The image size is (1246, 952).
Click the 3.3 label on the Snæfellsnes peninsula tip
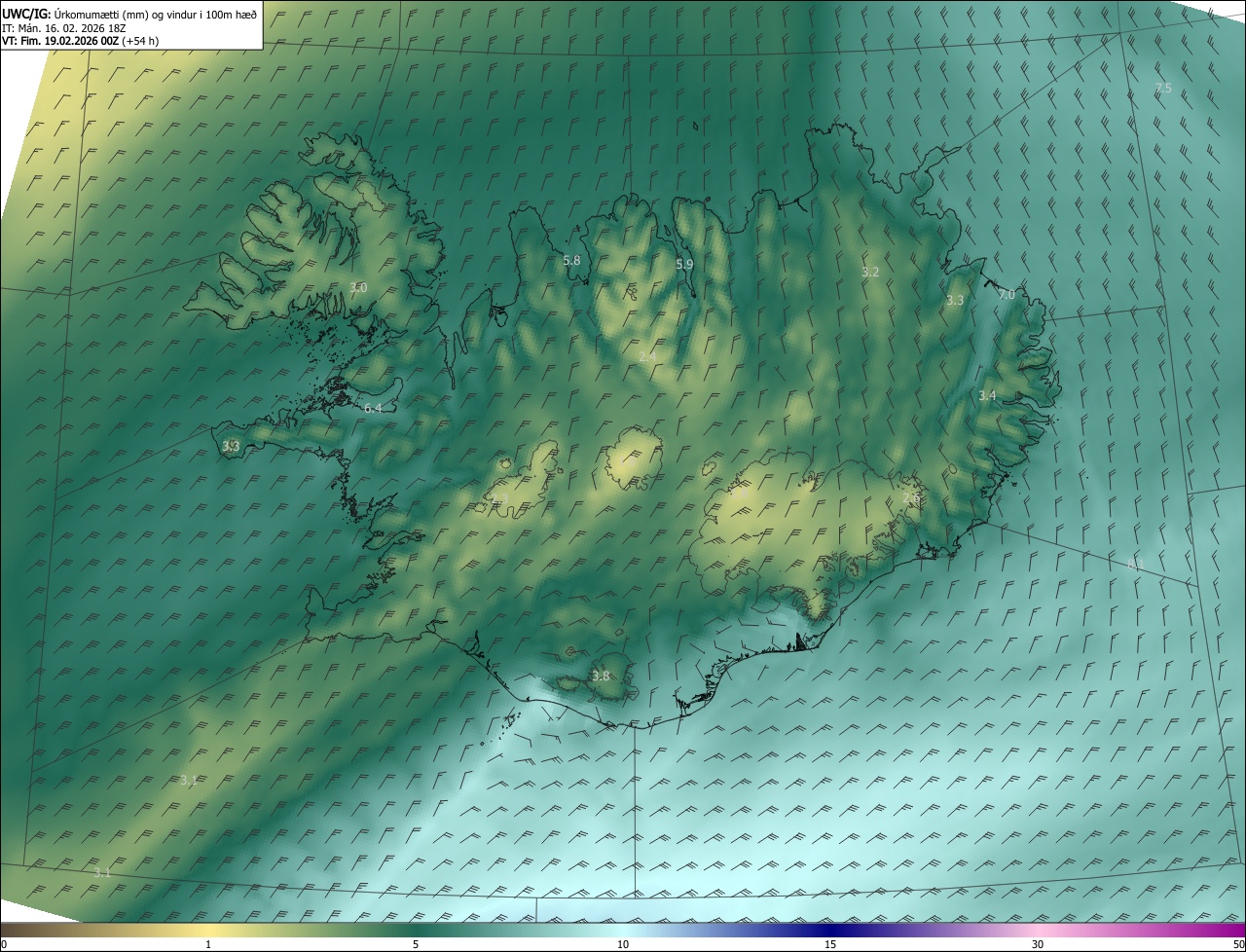coord(231,446)
